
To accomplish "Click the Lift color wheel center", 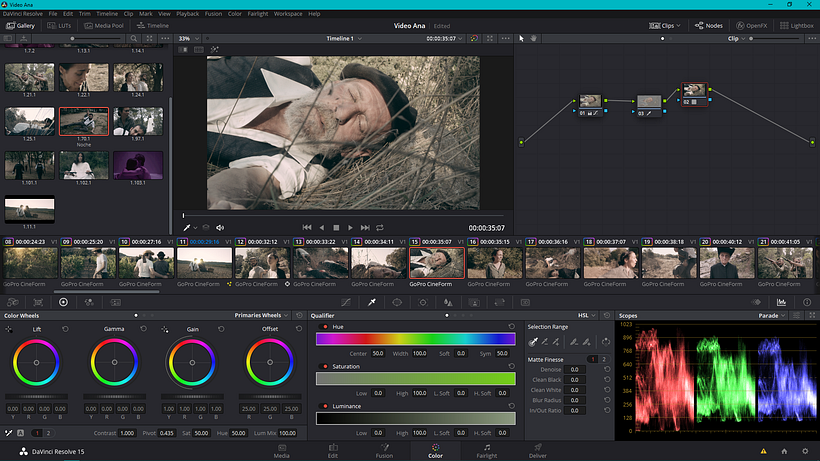I will click(36, 362).
